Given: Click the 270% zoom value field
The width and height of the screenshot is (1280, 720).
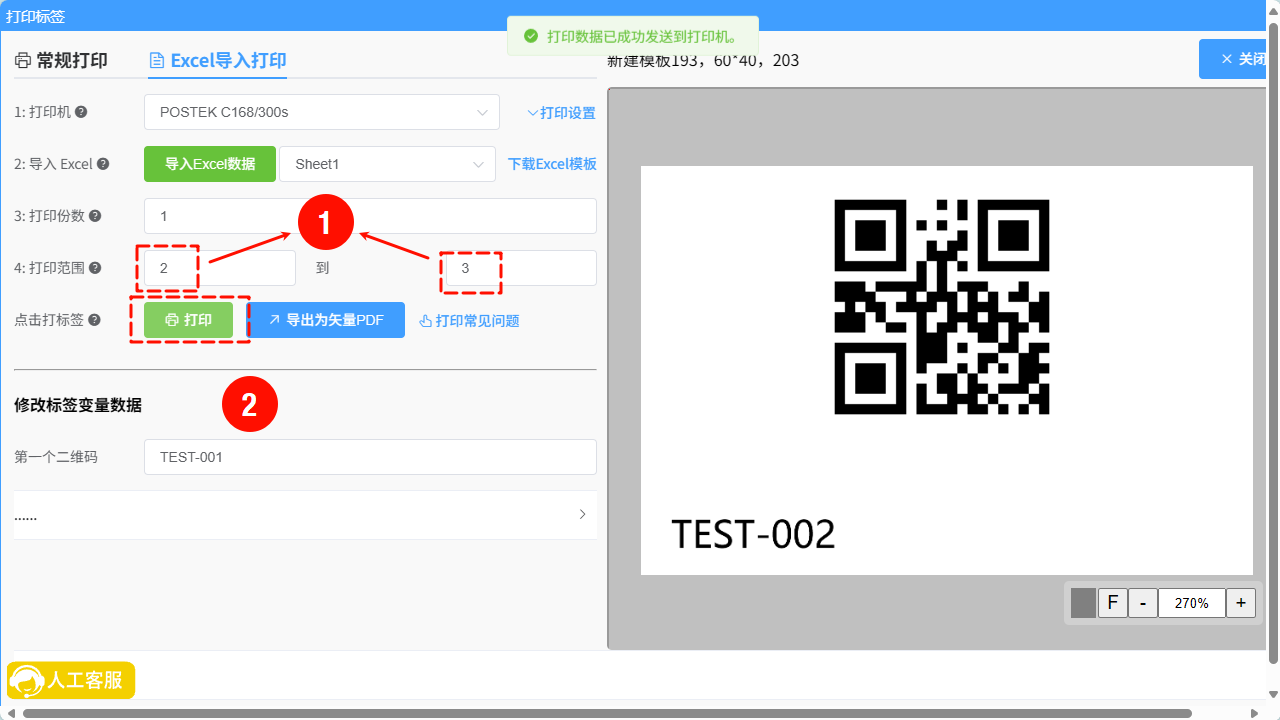Looking at the screenshot, I should (1192, 603).
